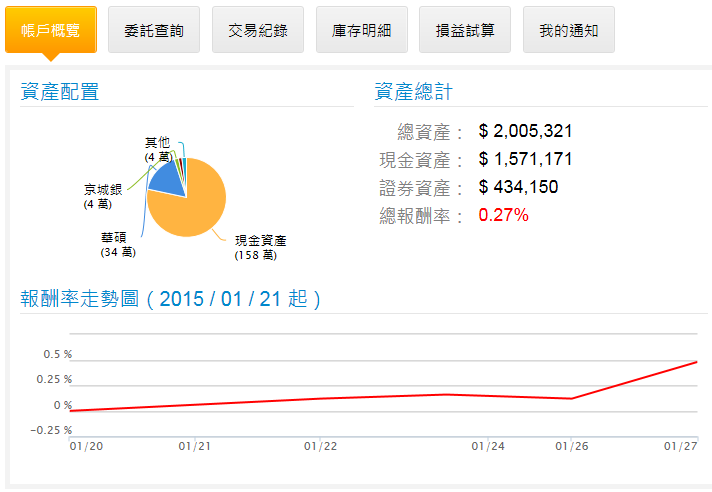Select the cash assets value $1,571,171
Screen dimensions: 712x492
tap(525, 160)
